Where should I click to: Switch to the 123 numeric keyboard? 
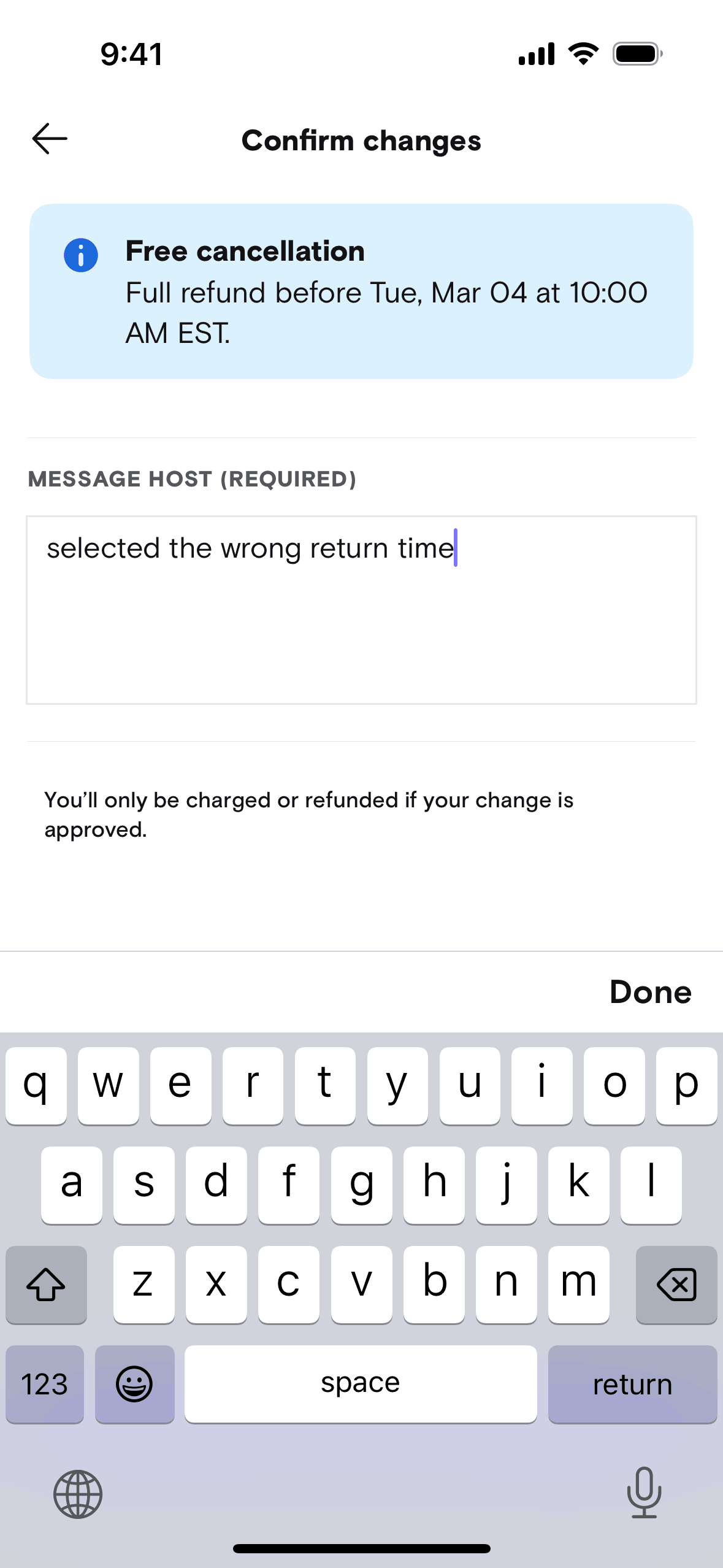pyautogui.click(x=45, y=1384)
